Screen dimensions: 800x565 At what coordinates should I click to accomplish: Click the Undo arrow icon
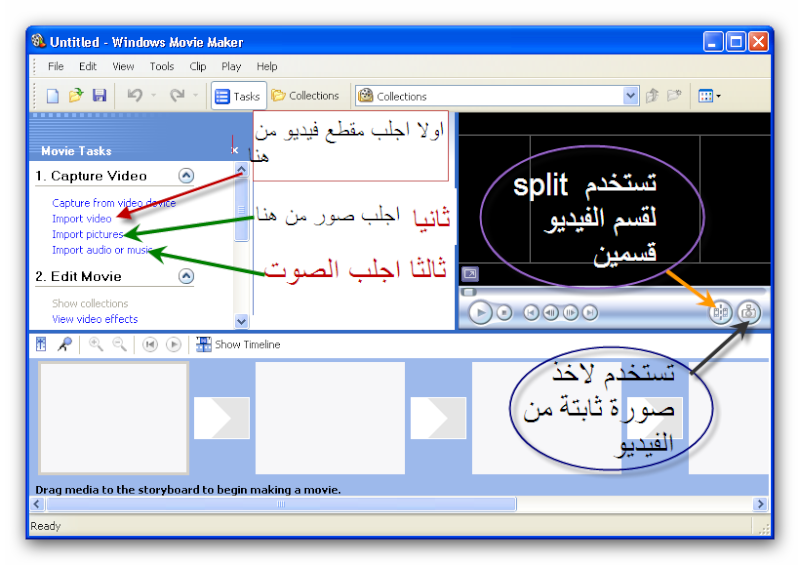(135, 95)
